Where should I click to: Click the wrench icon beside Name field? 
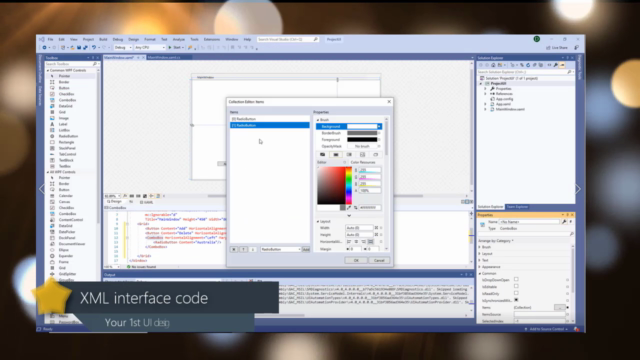coord(564,222)
